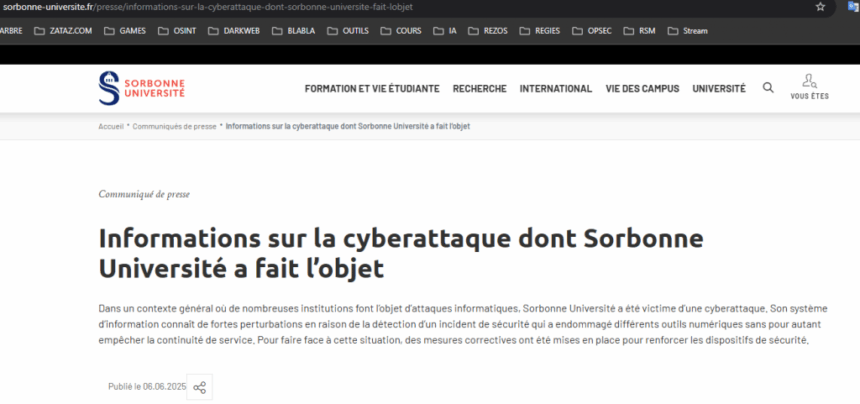
Task: Click the Vous êtes profile icon
Action: (x=810, y=87)
